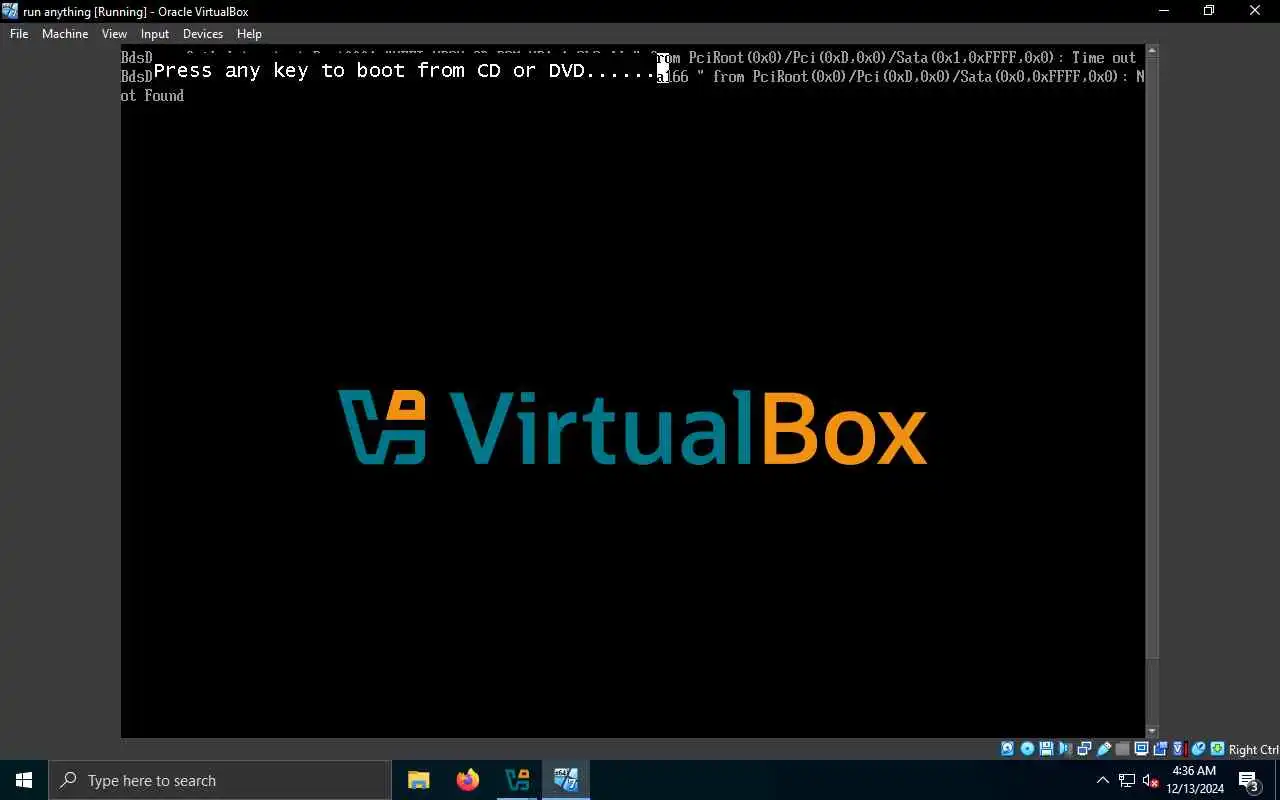Screen dimensions: 1280x800
Task: Click the running VM taskbar button
Action: pyautogui.click(x=566, y=780)
